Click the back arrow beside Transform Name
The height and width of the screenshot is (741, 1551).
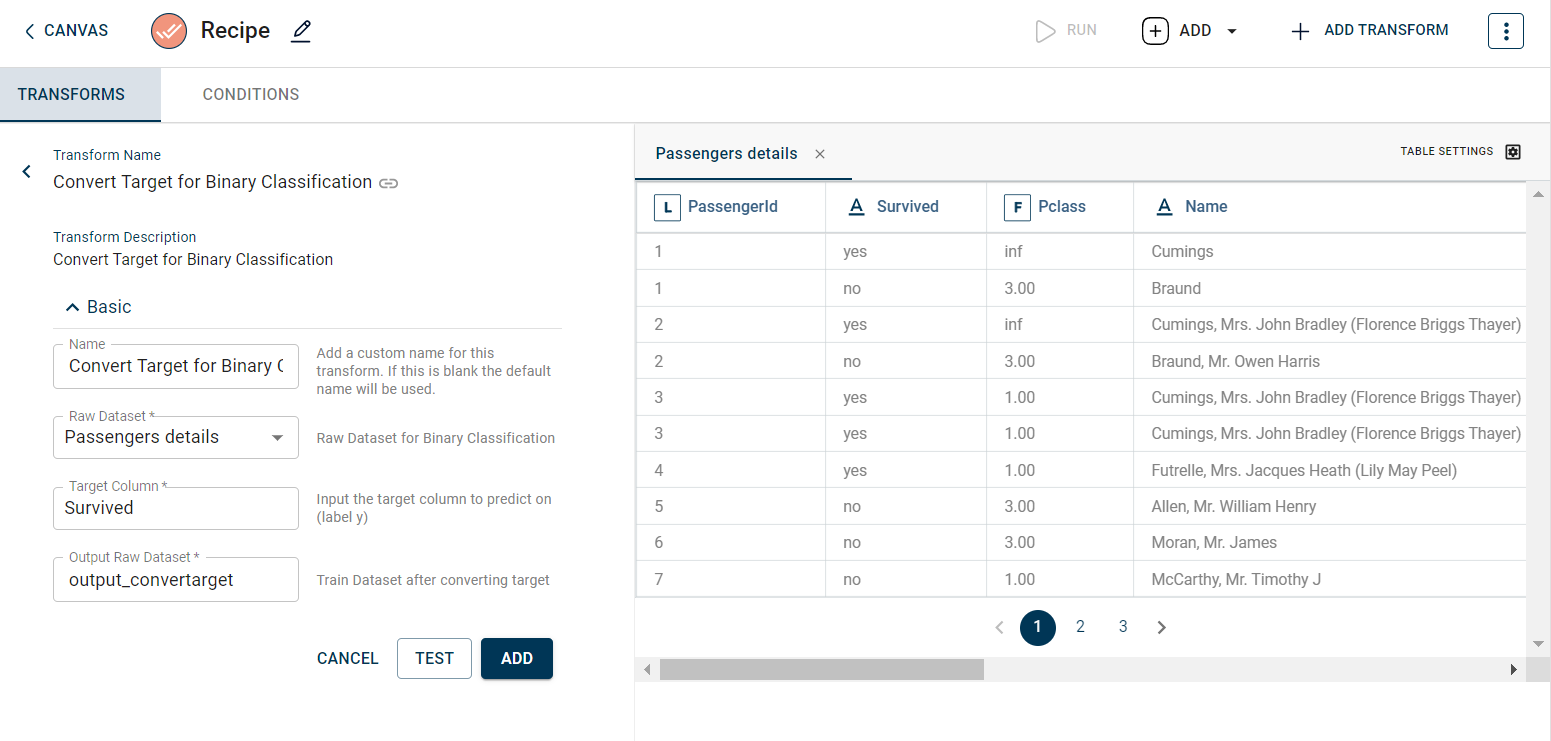pyautogui.click(x=27, y=172)
